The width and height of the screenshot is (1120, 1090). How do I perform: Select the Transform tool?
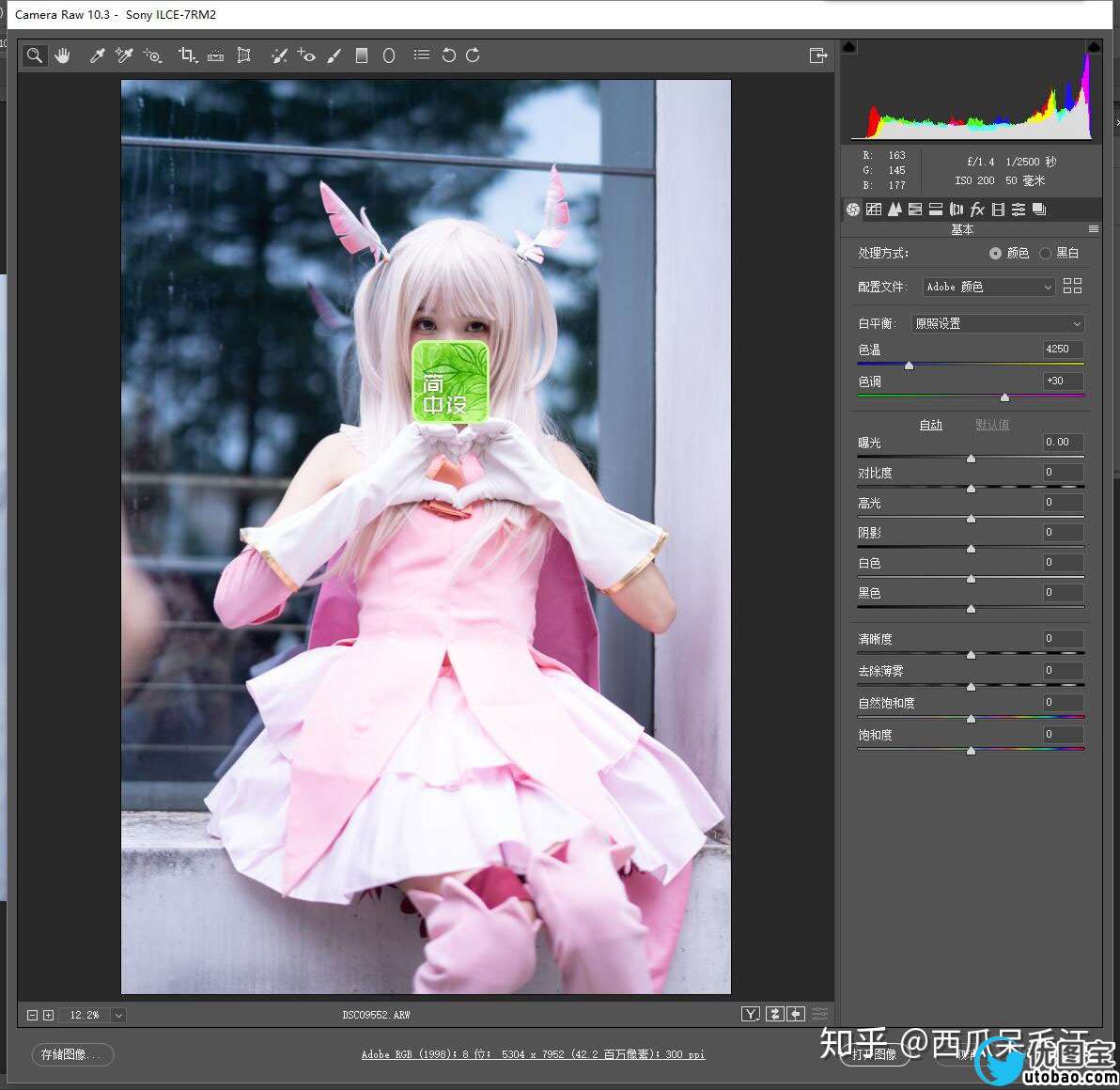tap(243, 55)
